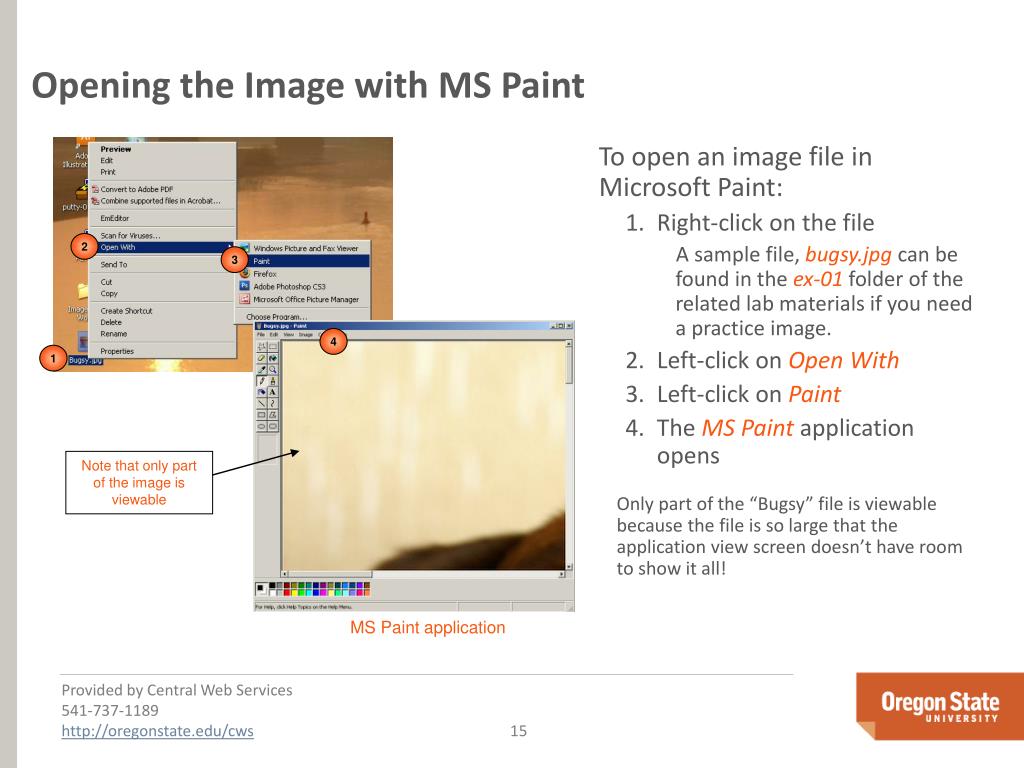Select the Pick Color eyedropper tool

[261, 370]
